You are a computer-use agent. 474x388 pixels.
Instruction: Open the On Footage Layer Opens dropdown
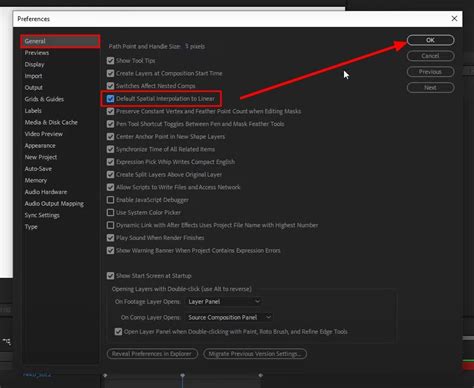224,302
